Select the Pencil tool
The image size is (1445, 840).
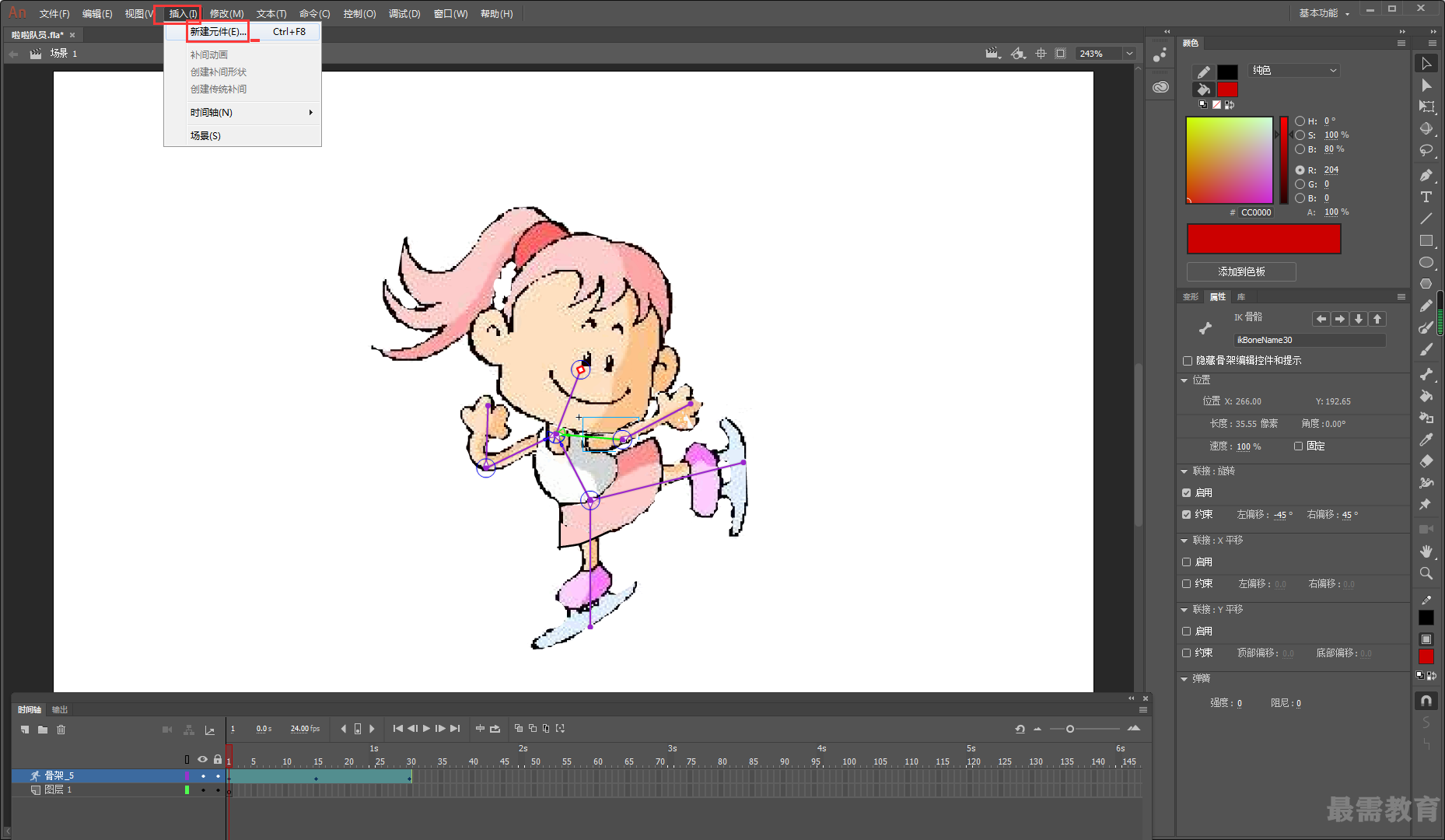coord(1426,306)
